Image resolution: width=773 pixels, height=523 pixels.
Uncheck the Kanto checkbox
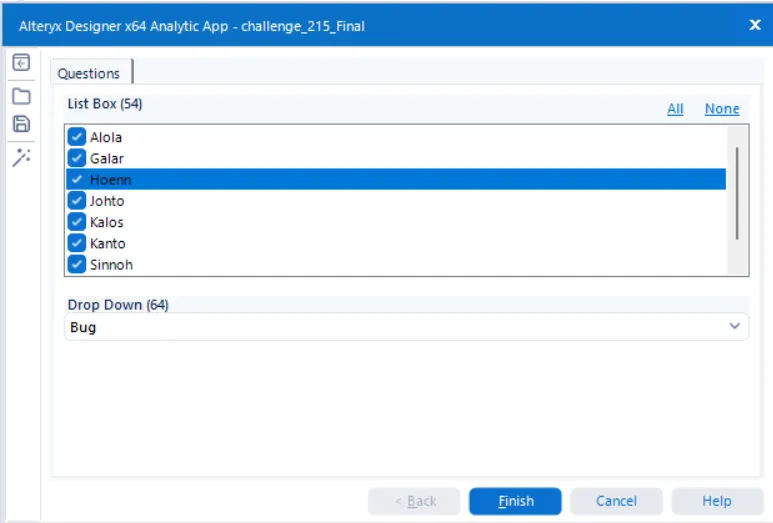click(x=77, y=243)
